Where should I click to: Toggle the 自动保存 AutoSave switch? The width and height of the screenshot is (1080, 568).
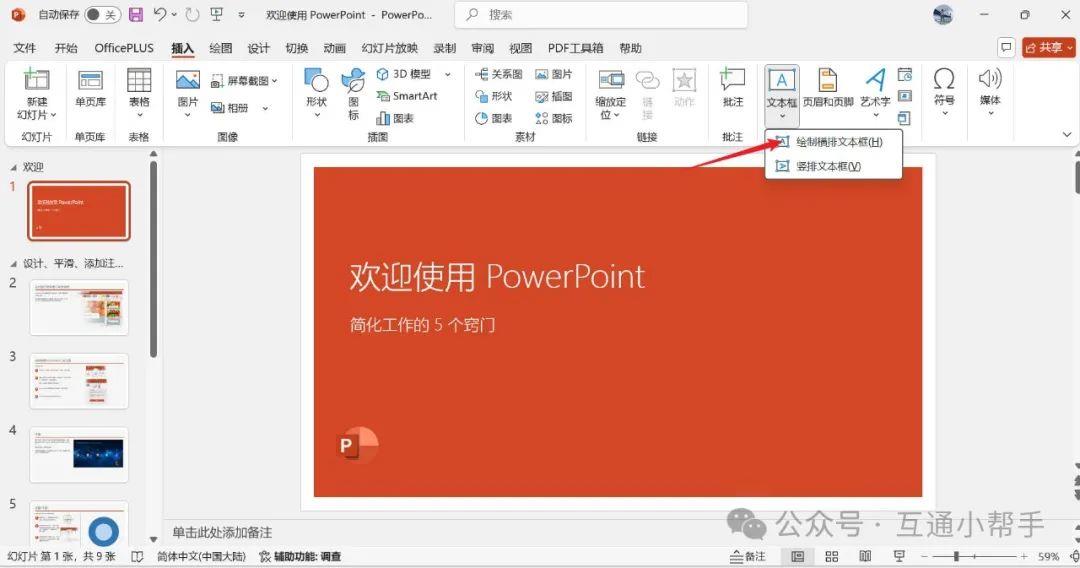(102, 14)
